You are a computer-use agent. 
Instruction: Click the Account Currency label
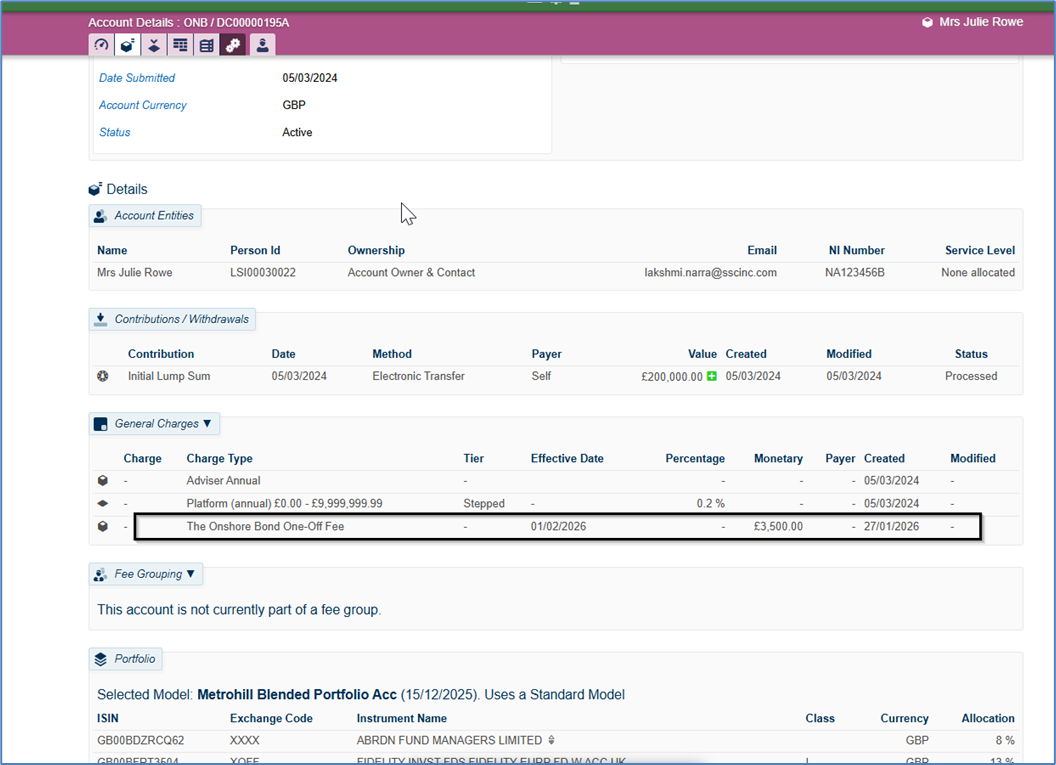pyautogui.click(x=143, y=105)
